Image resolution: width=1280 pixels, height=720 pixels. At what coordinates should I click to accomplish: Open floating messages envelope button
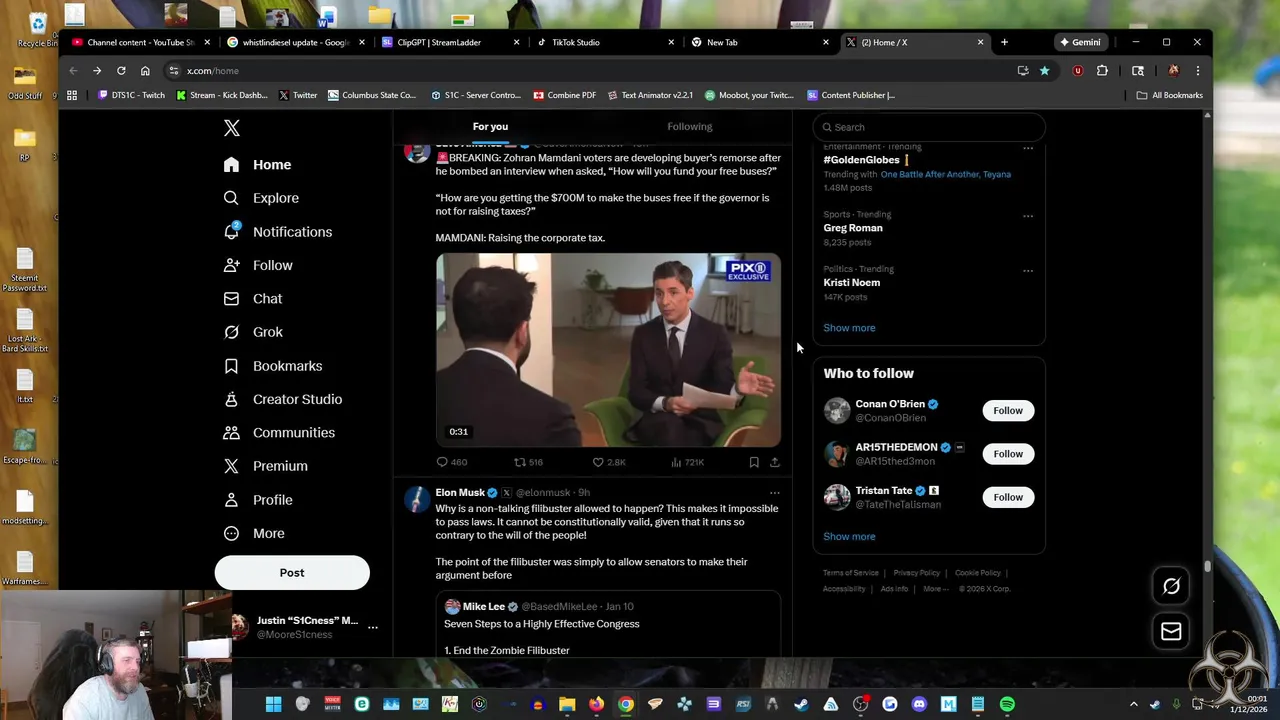click(1171, 631)
